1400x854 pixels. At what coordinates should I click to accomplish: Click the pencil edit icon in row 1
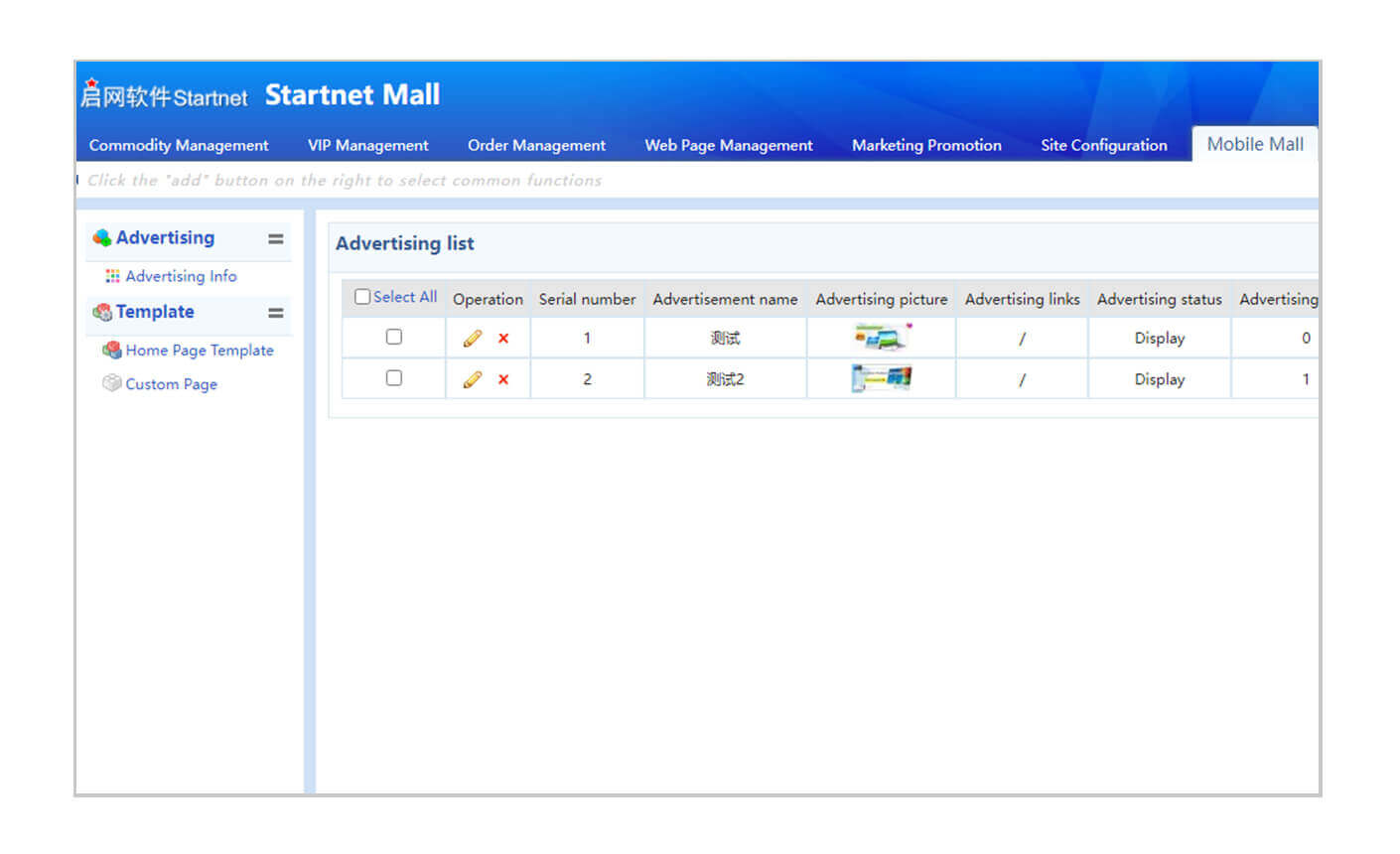[473, 339]
